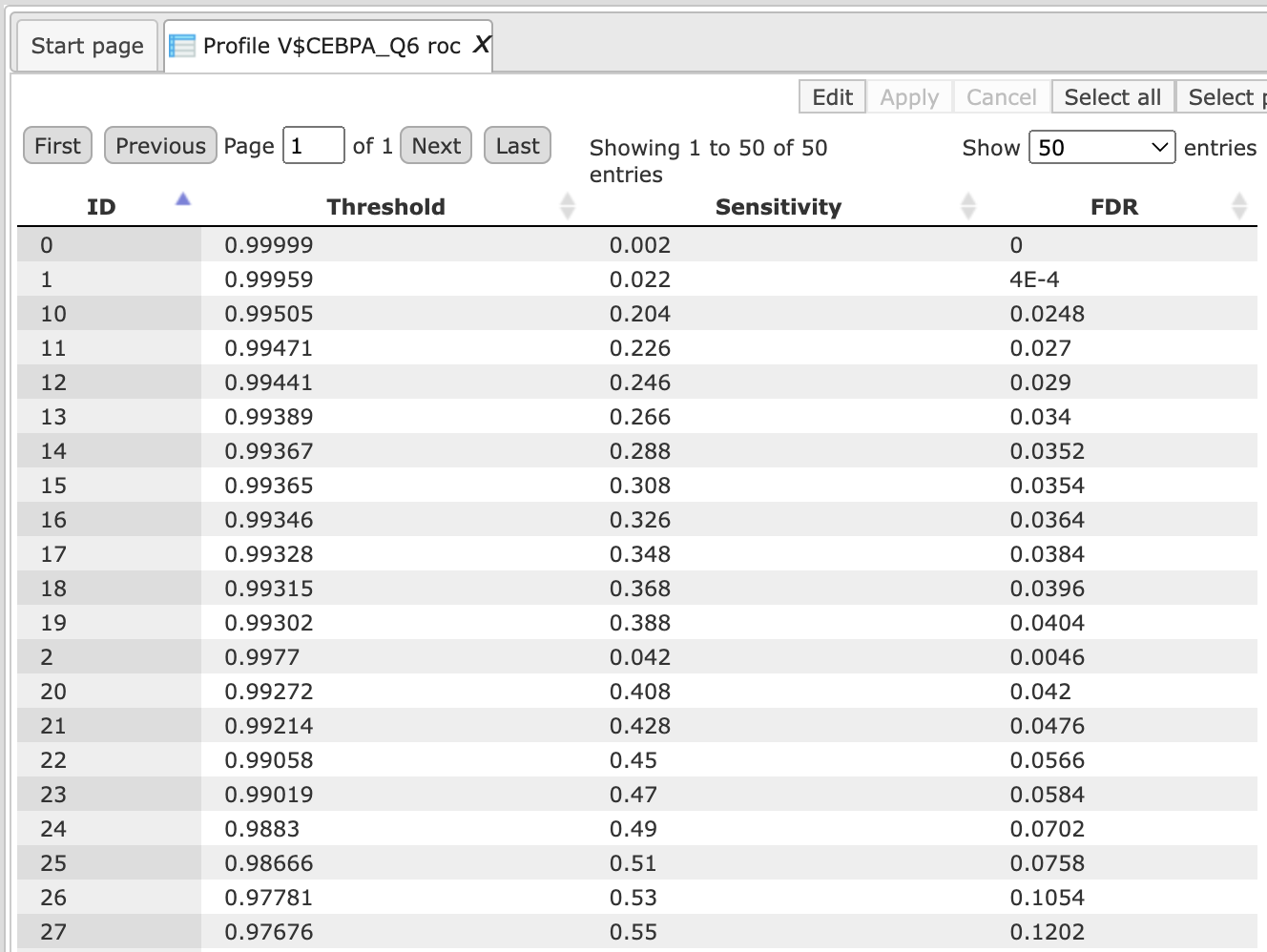
Task: Close the Profile V$CEBPA_Q6 roc tab
Action: pyautogui.click(x=482, y=45)
